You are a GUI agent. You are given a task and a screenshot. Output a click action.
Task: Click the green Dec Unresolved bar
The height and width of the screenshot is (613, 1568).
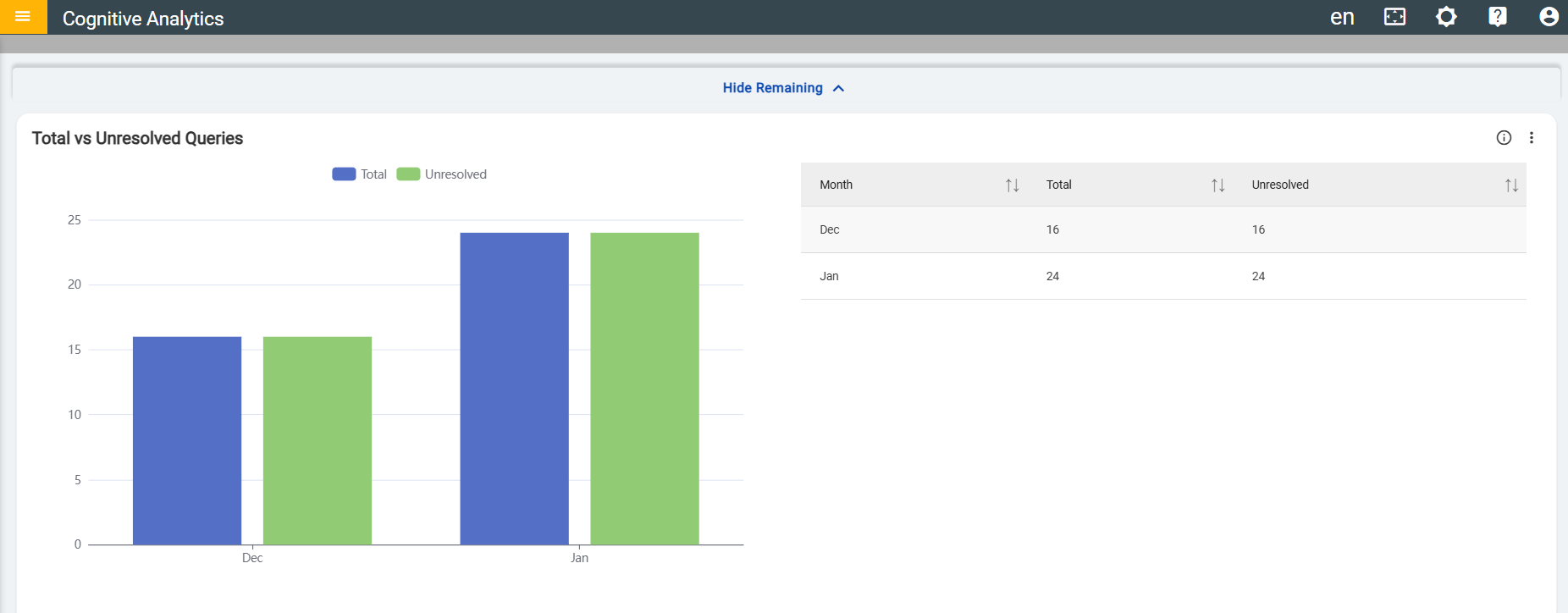[317, 440]
